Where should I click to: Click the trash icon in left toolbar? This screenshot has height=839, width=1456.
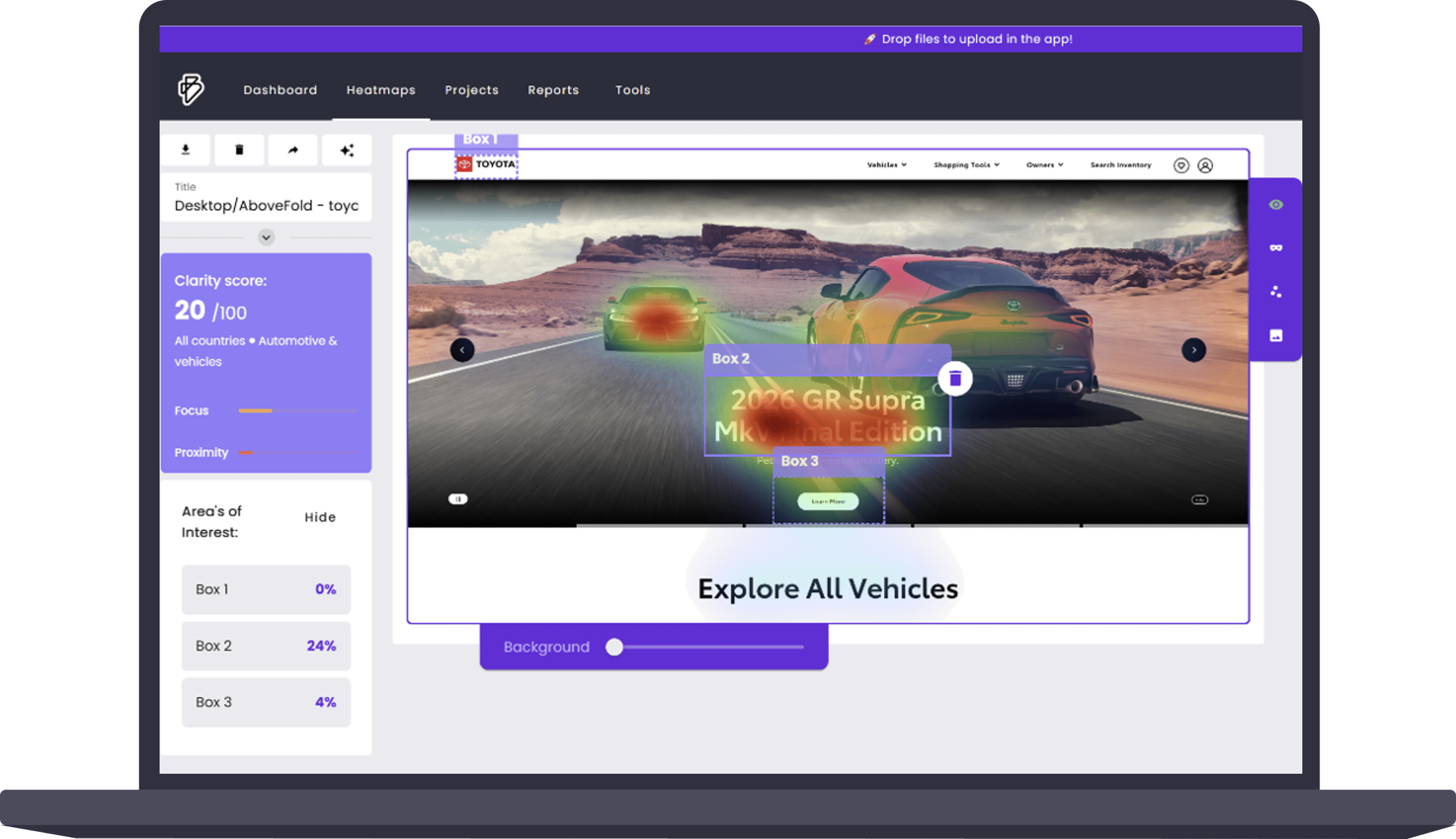coord(239,150)
